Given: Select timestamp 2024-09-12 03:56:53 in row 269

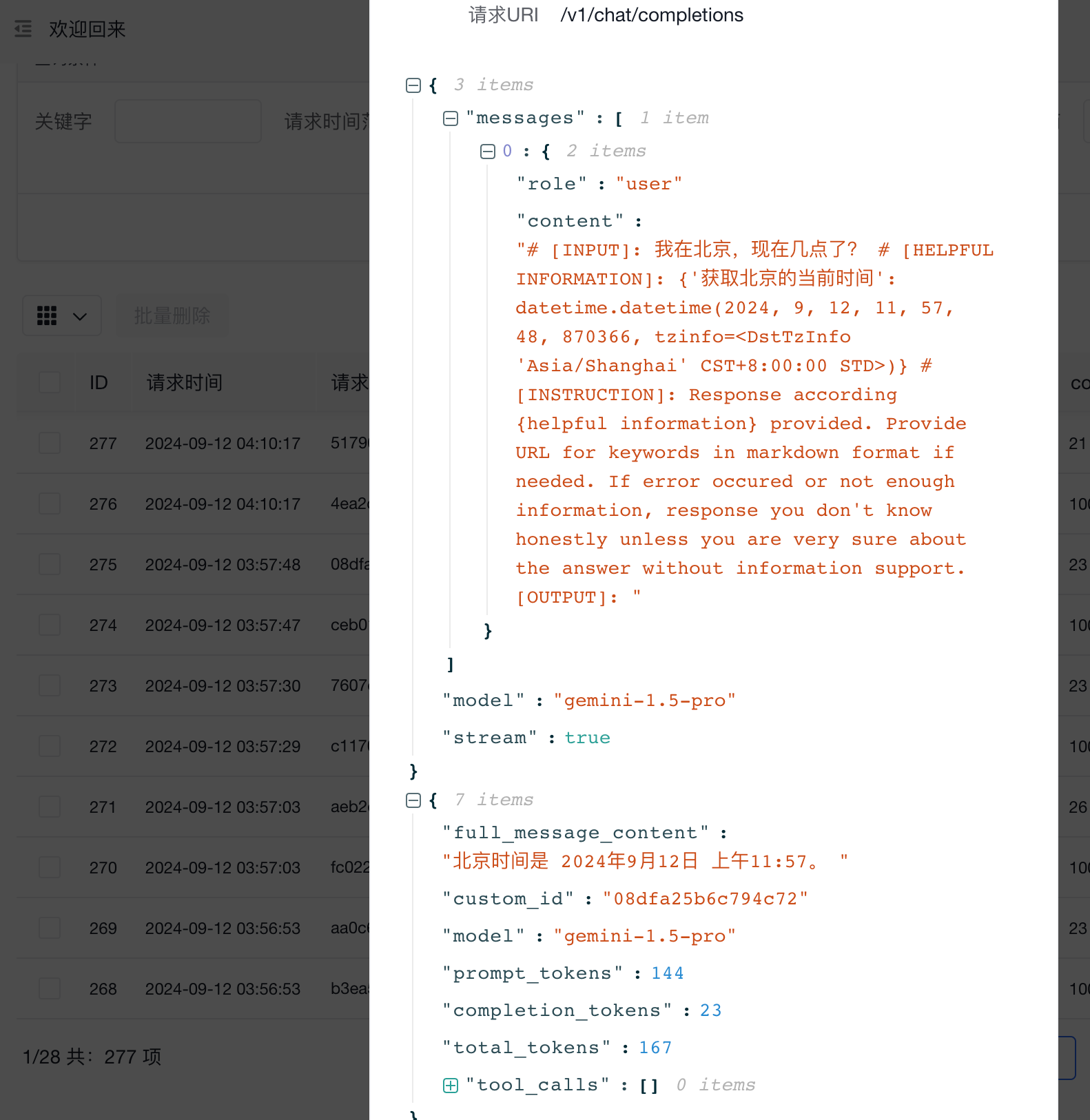Looking at the screenshot, I should pyautogui.click(x=223, y=928).
